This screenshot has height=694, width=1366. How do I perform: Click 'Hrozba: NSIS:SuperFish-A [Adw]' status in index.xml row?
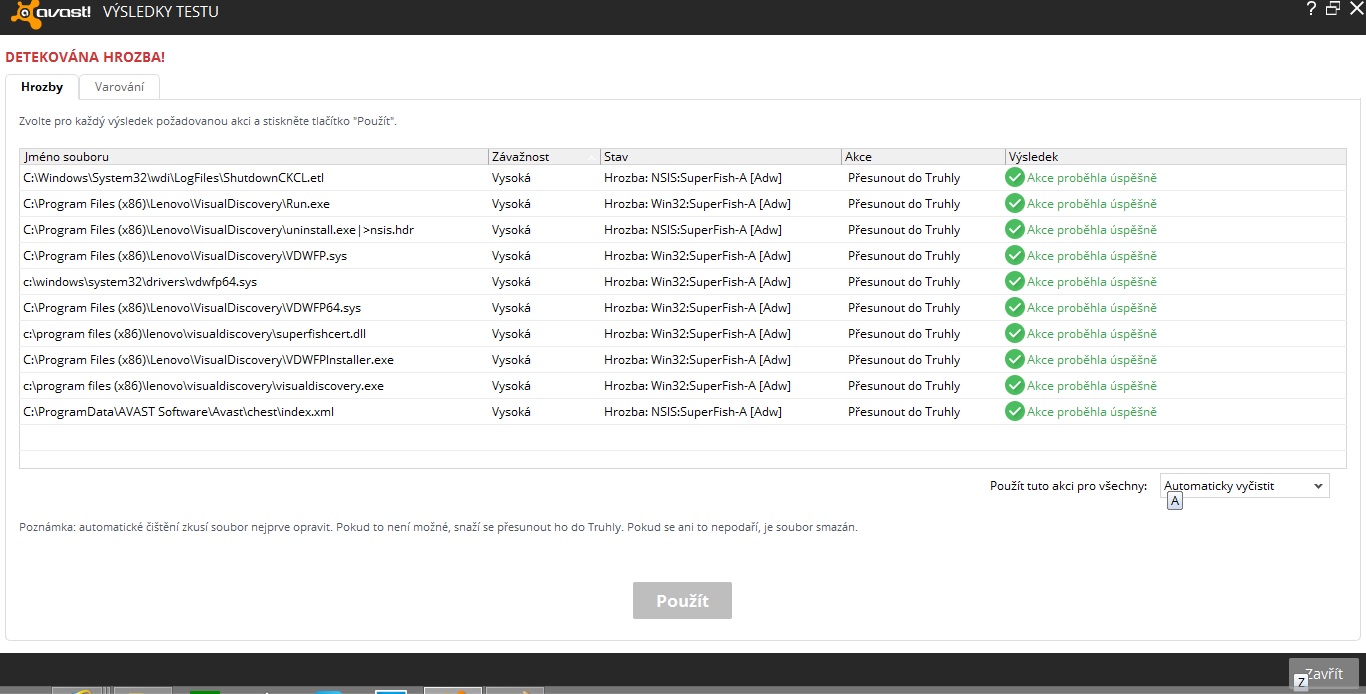click(693, 412)
